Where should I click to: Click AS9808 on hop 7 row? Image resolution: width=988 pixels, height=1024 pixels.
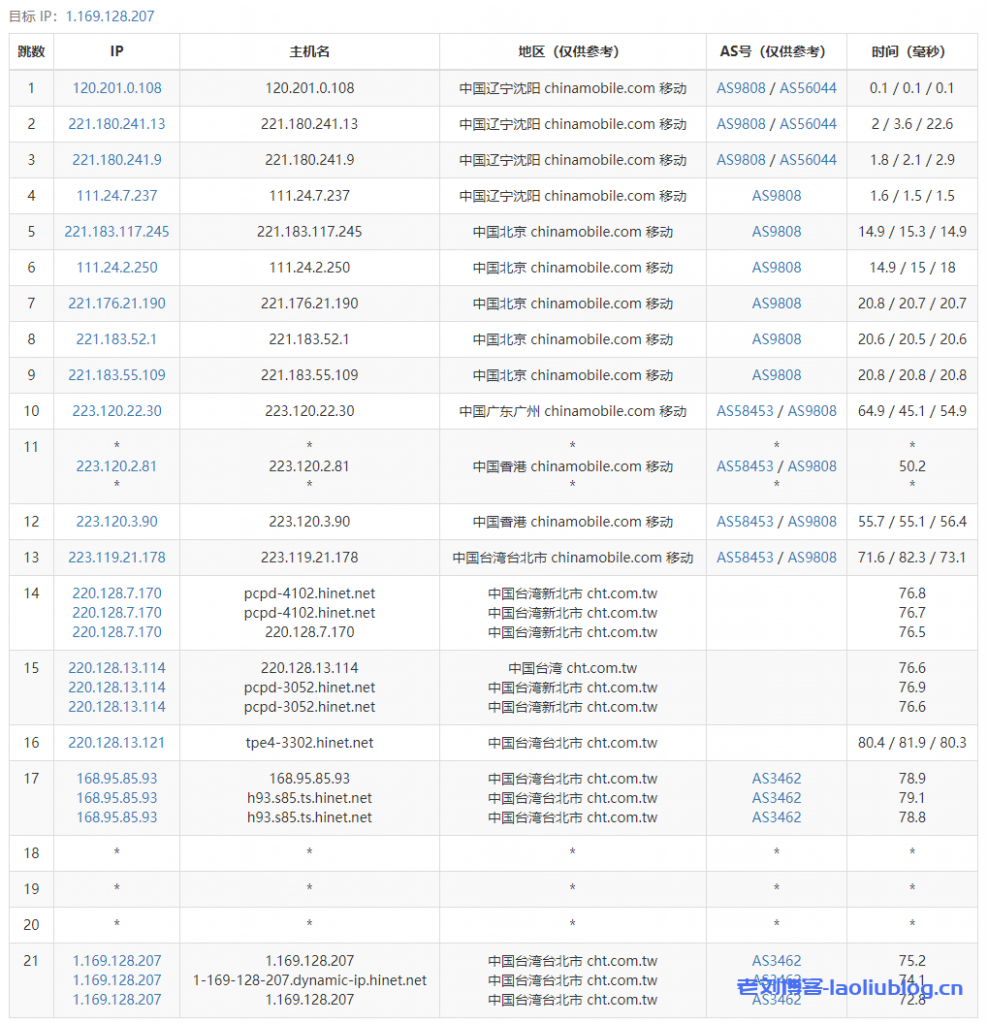pyautogui.click(x=776, y=303)
